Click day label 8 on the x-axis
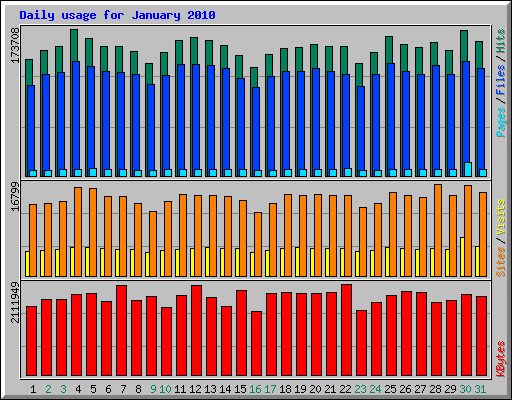Screen dimensions: 512x400 pyautogui.click(x=138, y=389)
